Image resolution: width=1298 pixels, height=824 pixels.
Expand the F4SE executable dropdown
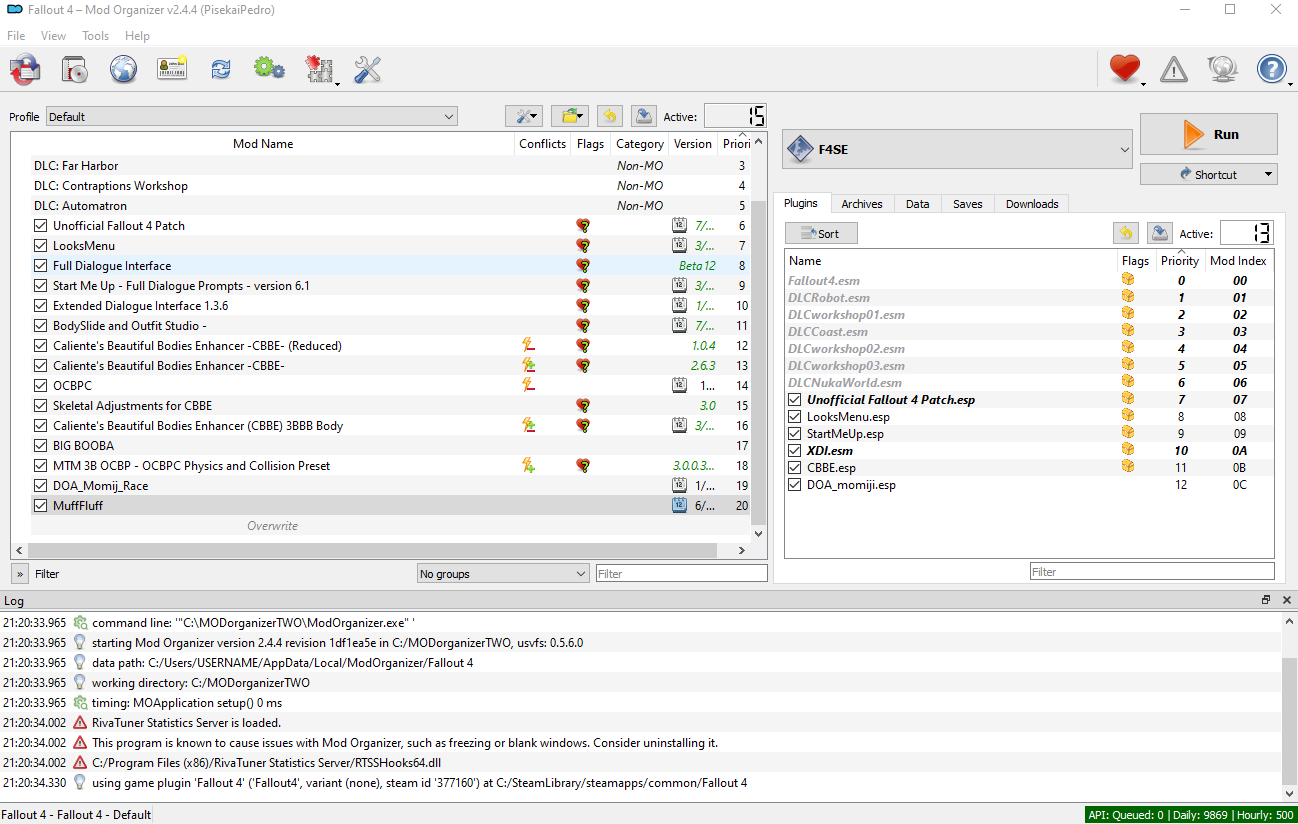(x=957, y=150)
